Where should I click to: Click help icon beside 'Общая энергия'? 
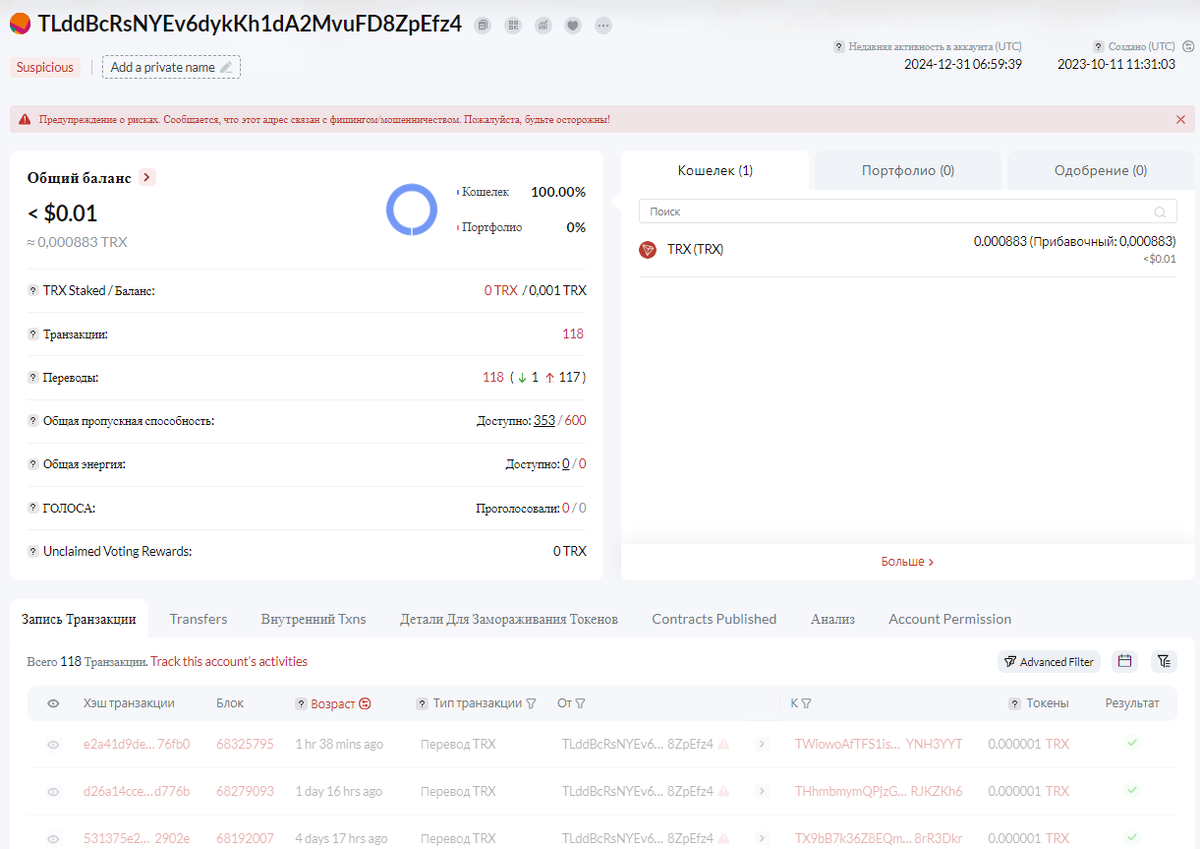(33, 465)
